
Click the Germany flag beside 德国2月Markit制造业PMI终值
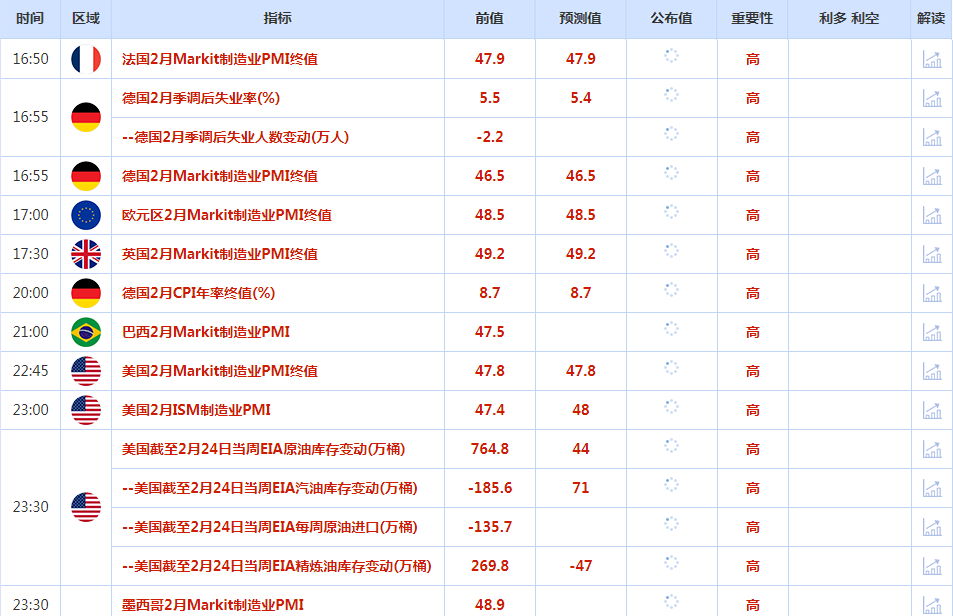click(x=86, y=176)
